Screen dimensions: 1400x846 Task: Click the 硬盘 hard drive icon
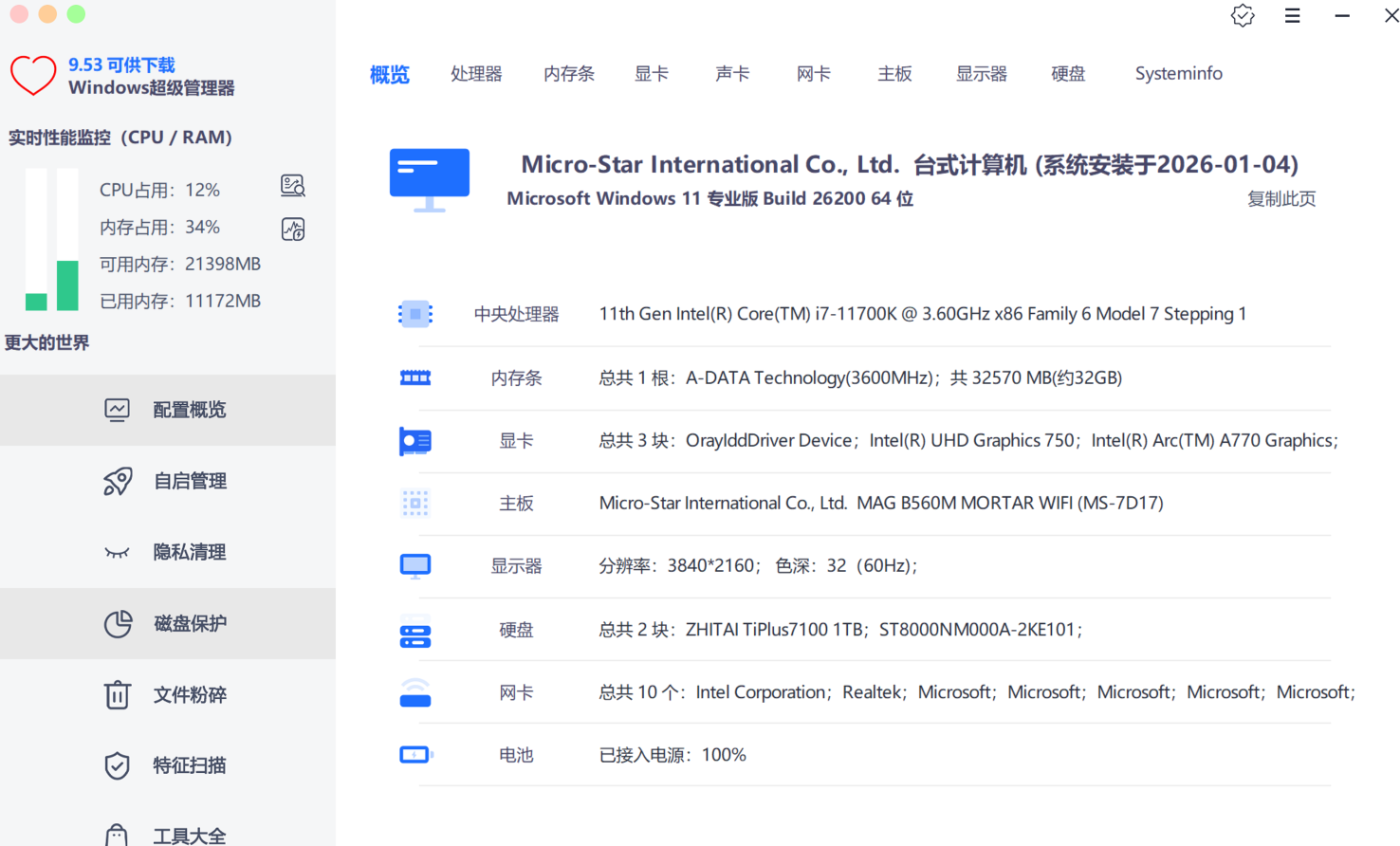[415, 629]
